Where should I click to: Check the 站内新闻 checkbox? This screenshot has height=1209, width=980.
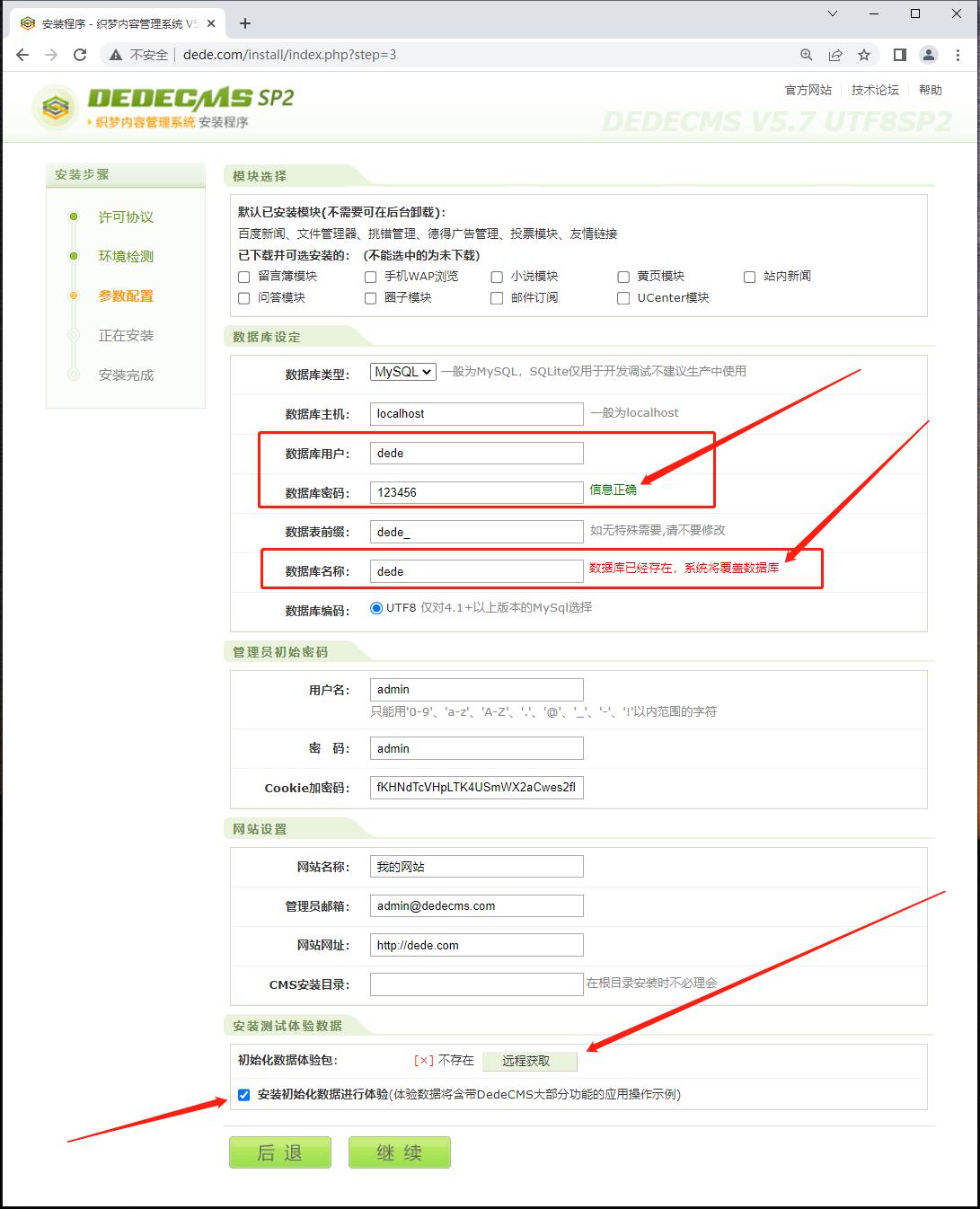749,277
